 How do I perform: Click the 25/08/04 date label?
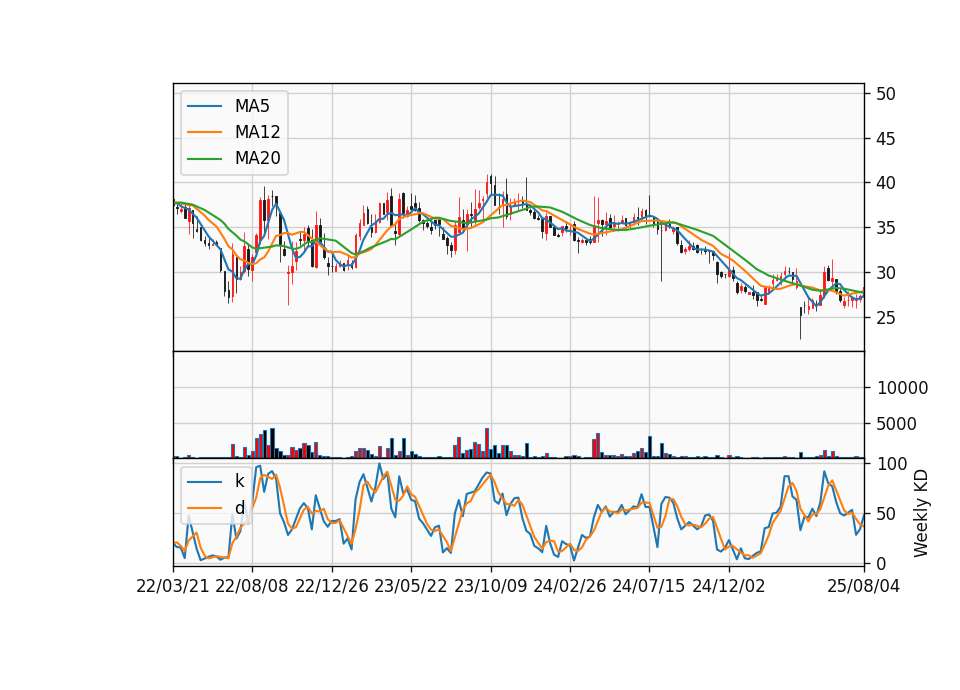864,586
